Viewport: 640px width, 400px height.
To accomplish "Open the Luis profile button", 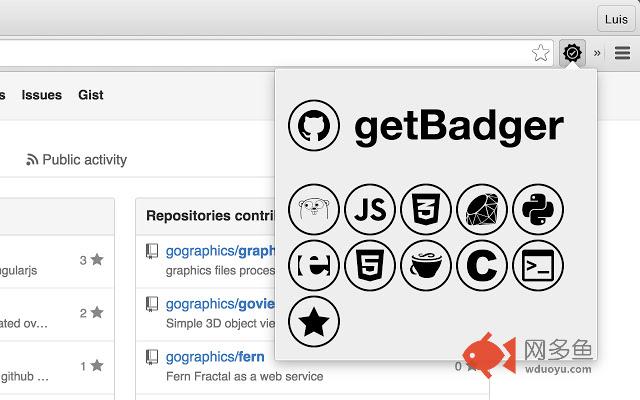I will [x=614, y=18].
